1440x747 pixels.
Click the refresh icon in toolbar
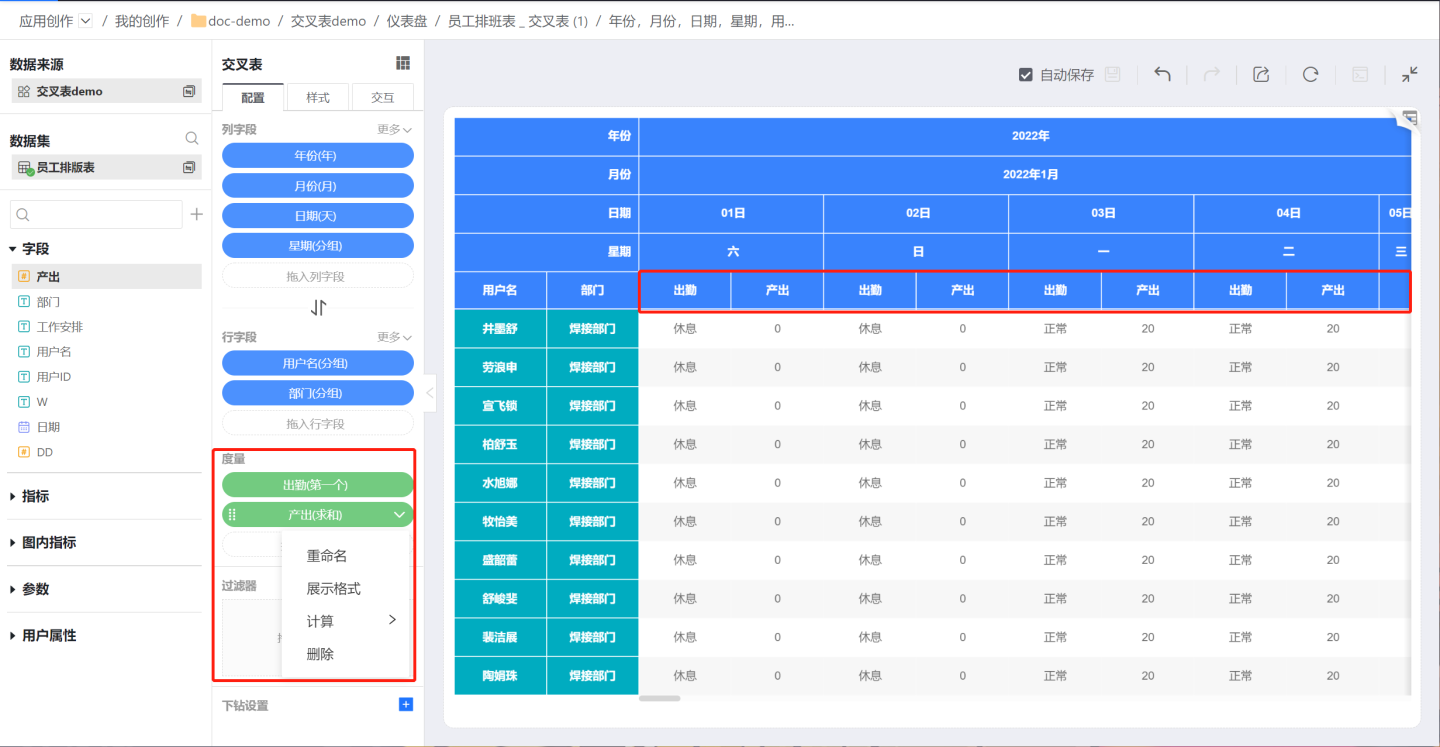pos(1310,74)
